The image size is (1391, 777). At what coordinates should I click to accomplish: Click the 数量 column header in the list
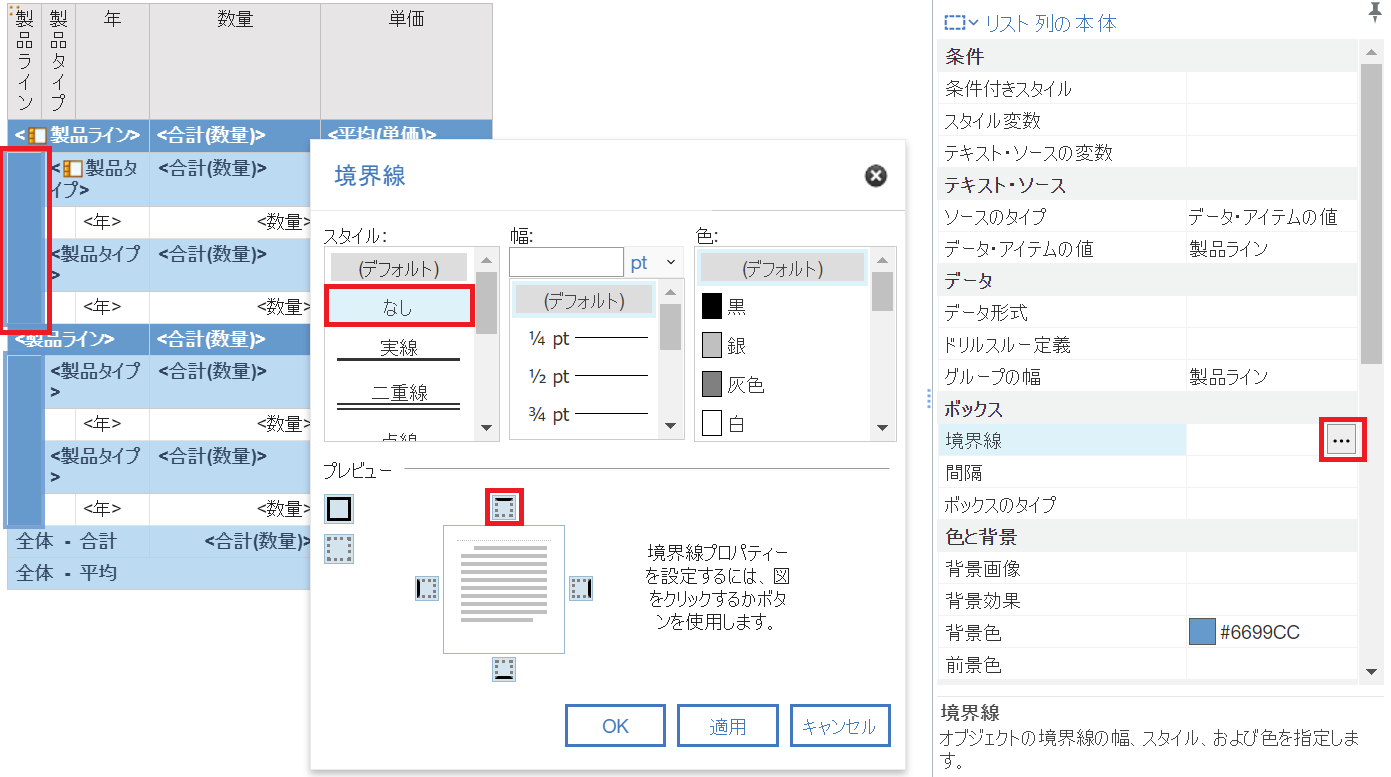tap(235, 61)
